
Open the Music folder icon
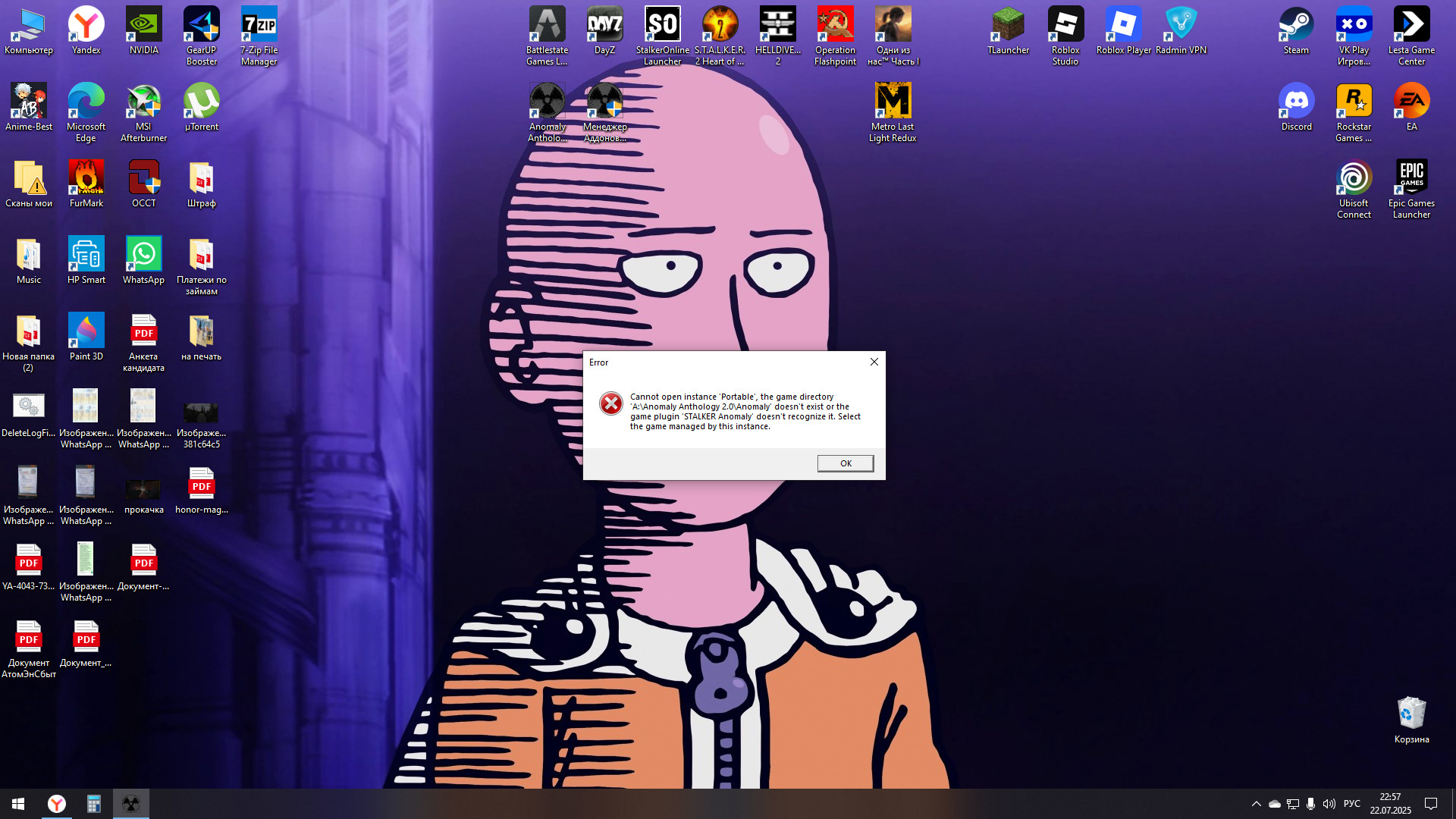click(x=29, y=260)
